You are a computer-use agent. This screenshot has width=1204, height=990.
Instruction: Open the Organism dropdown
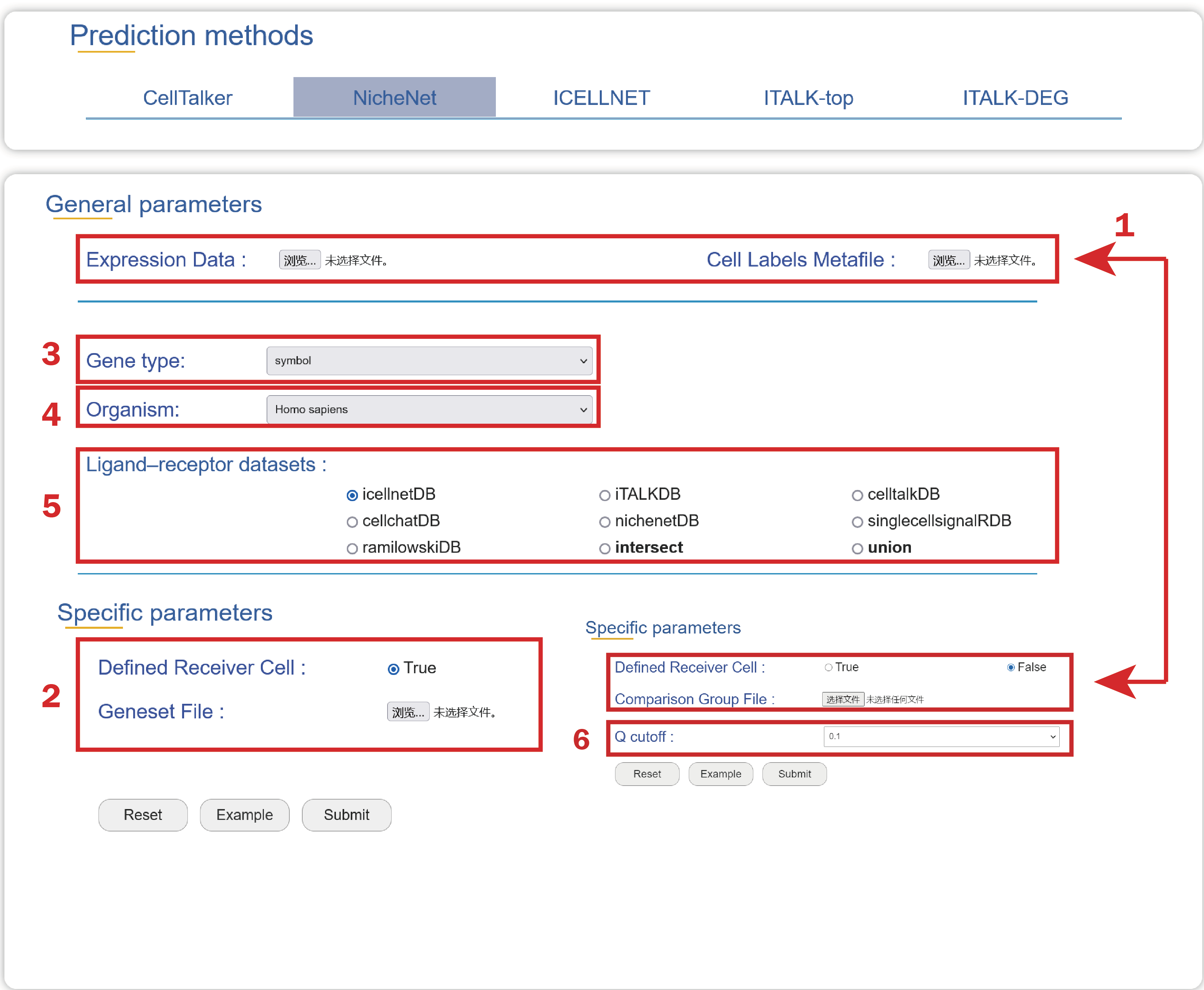pyautogui.click(x=429, y=409)
